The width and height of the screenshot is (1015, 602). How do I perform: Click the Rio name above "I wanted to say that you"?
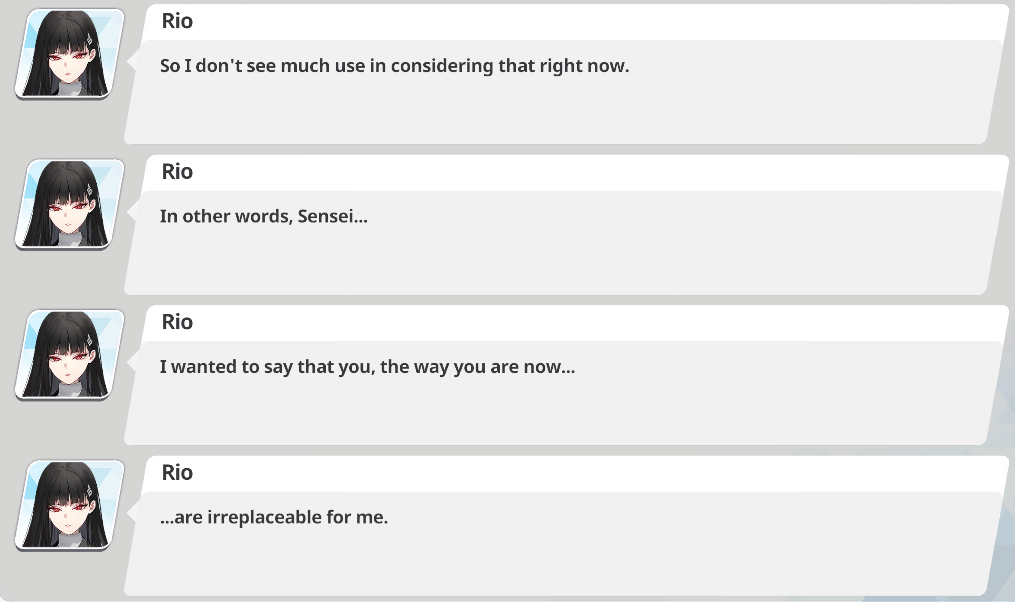(x=177, y=322)
